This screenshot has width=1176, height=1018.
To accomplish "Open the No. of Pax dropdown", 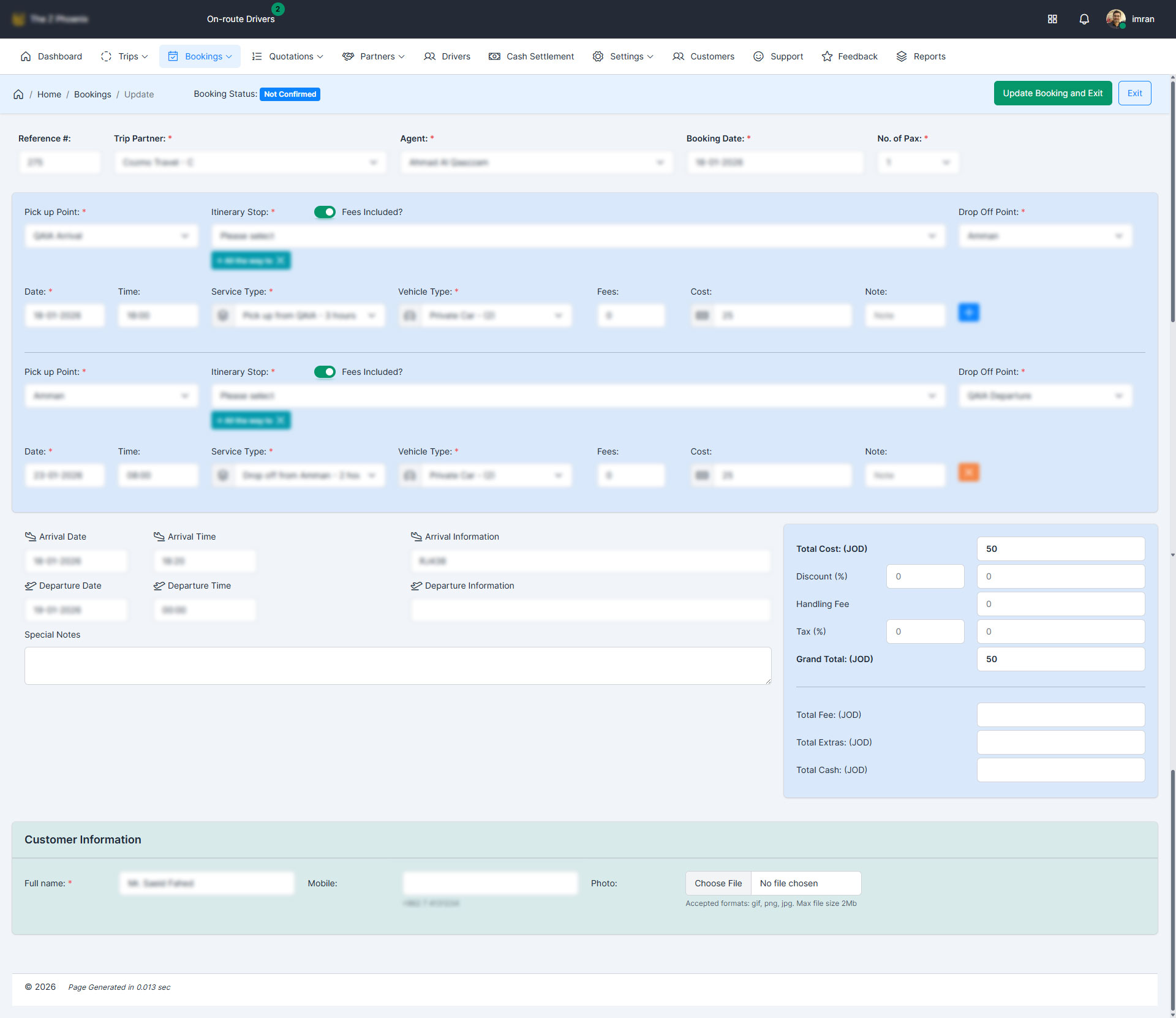I will (918, 162).
